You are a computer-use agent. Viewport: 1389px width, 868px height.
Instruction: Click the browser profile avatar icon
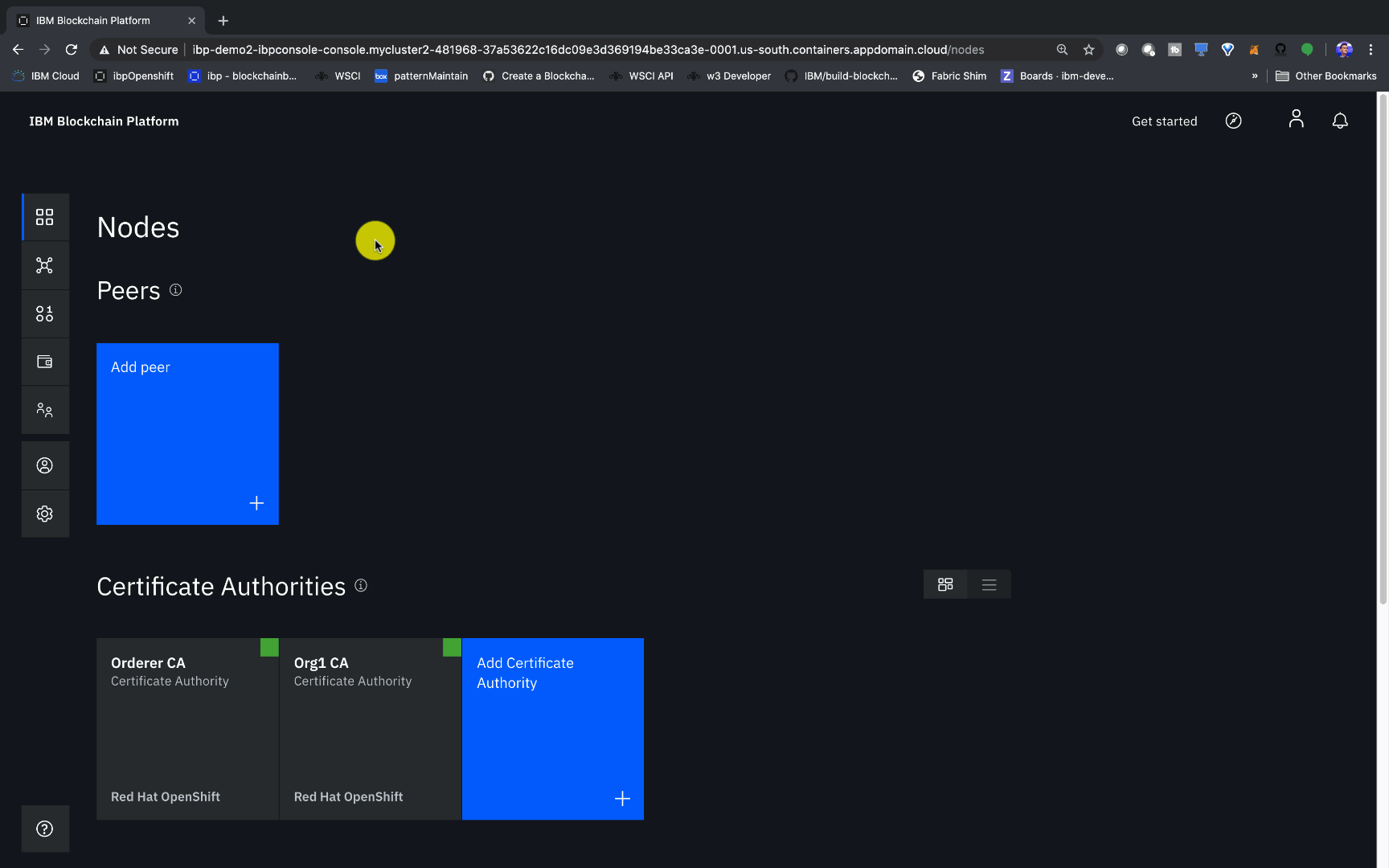tap(1344, 50)
